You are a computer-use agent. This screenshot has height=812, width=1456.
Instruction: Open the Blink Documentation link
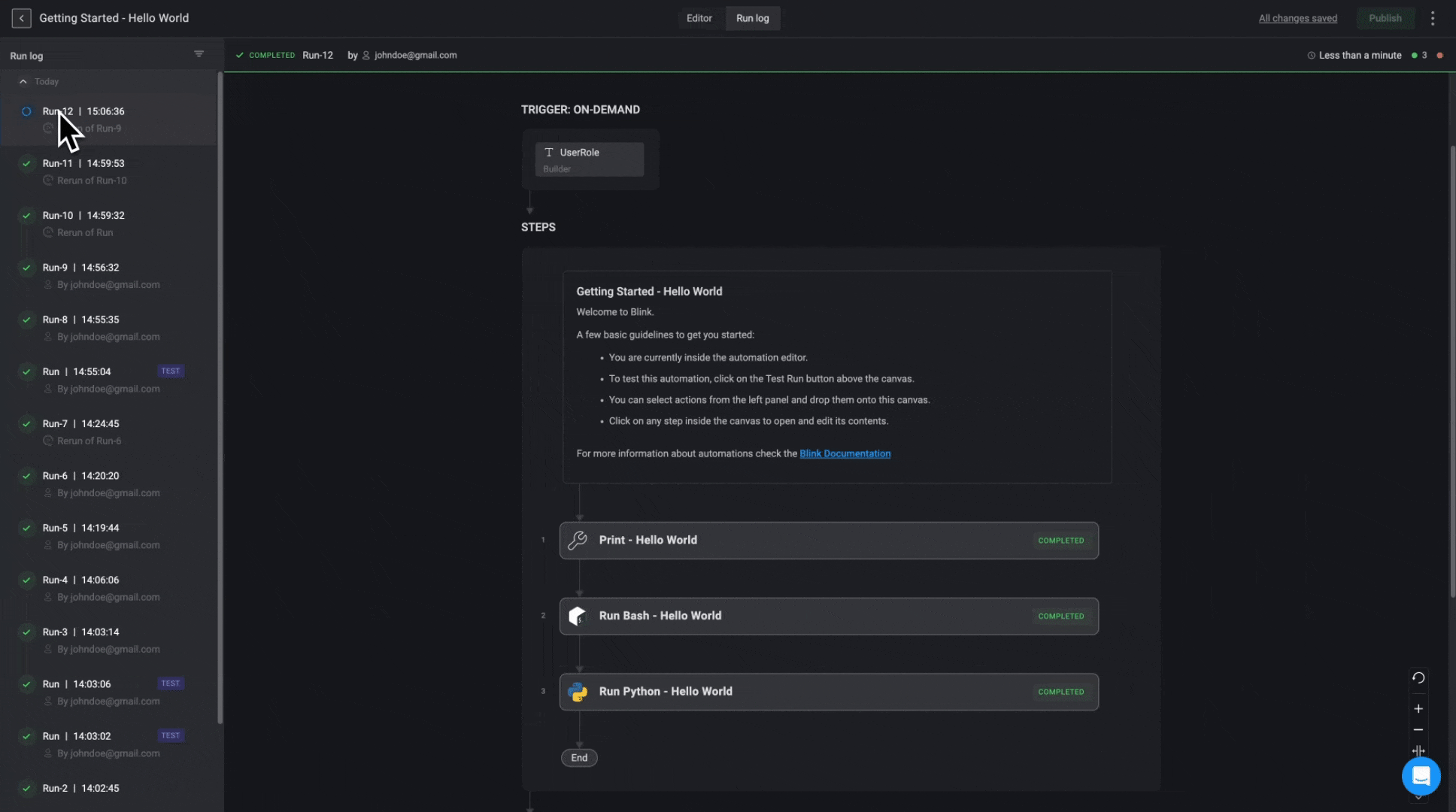(x=844, y=454)
